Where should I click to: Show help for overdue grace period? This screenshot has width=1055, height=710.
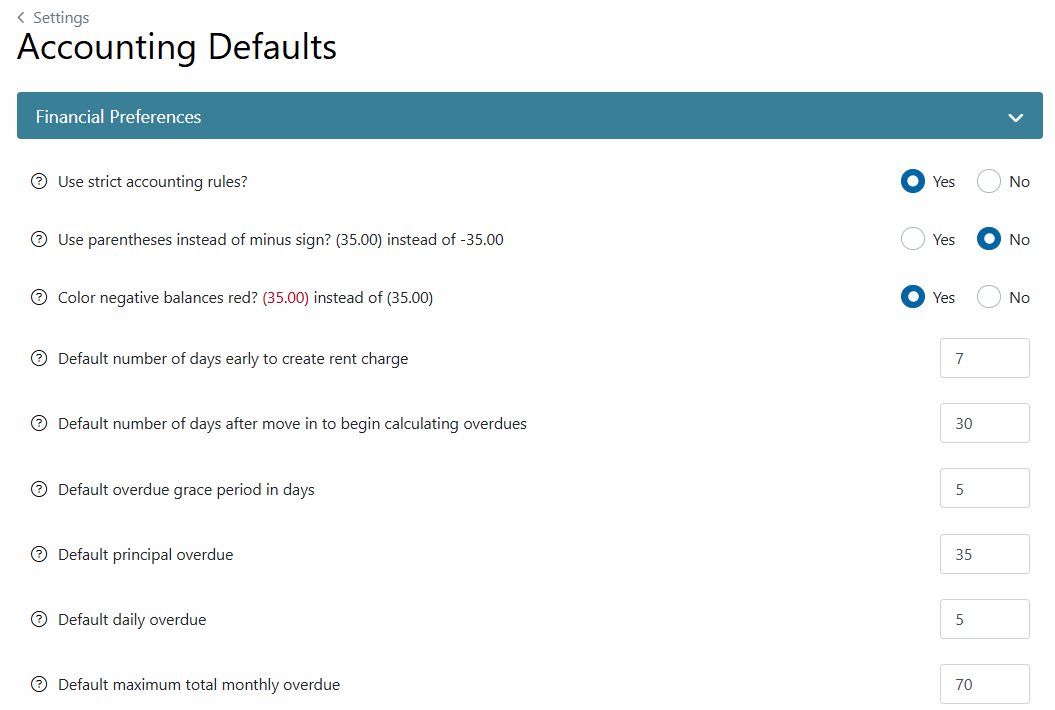click(x=39, y=489)
